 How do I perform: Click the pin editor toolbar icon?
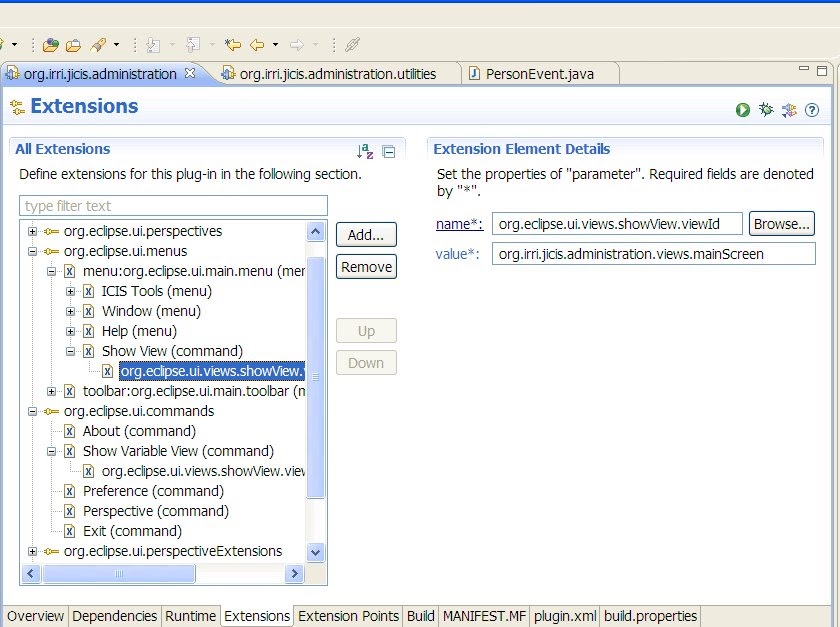[x=352, y=45]
